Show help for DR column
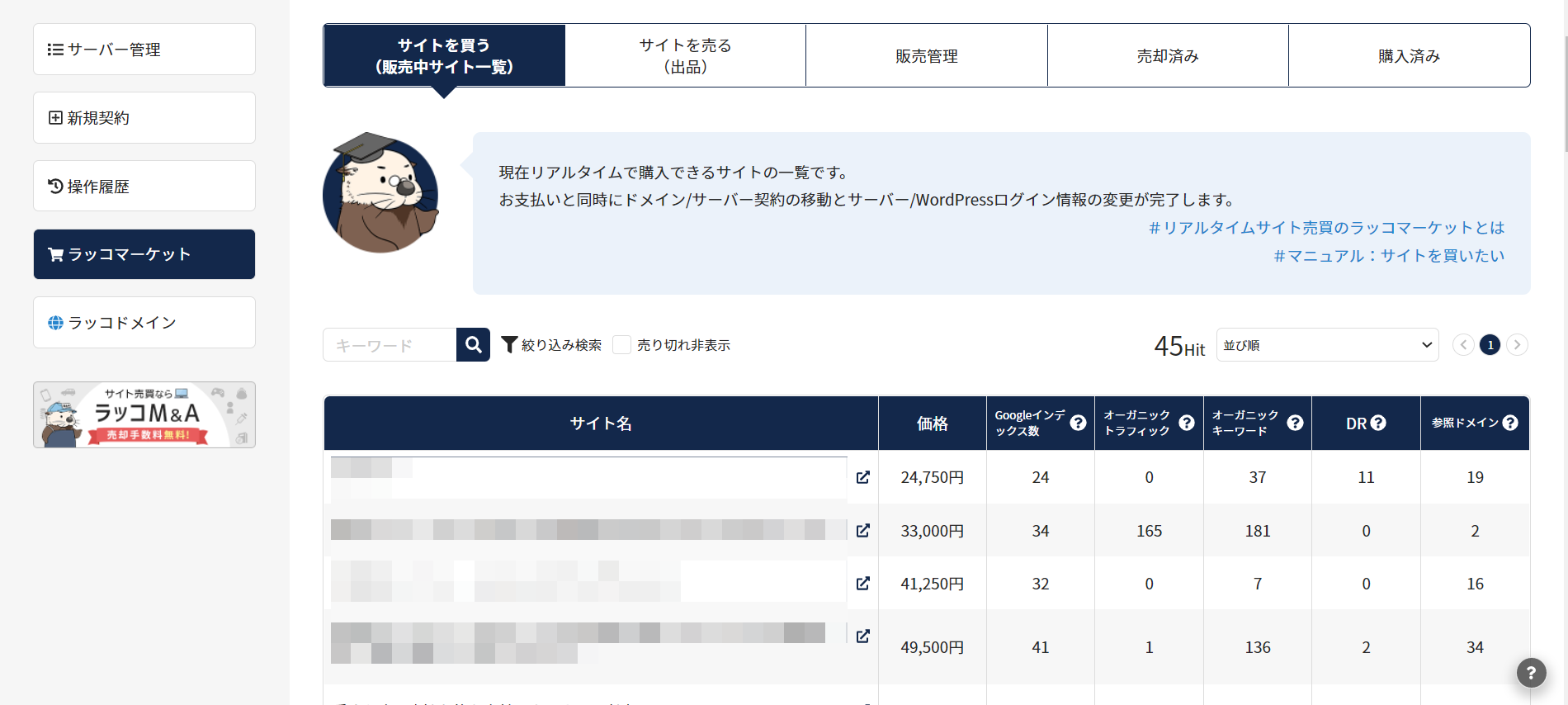Viewport: 1568px width, 705px height. tap(1377, 423)
